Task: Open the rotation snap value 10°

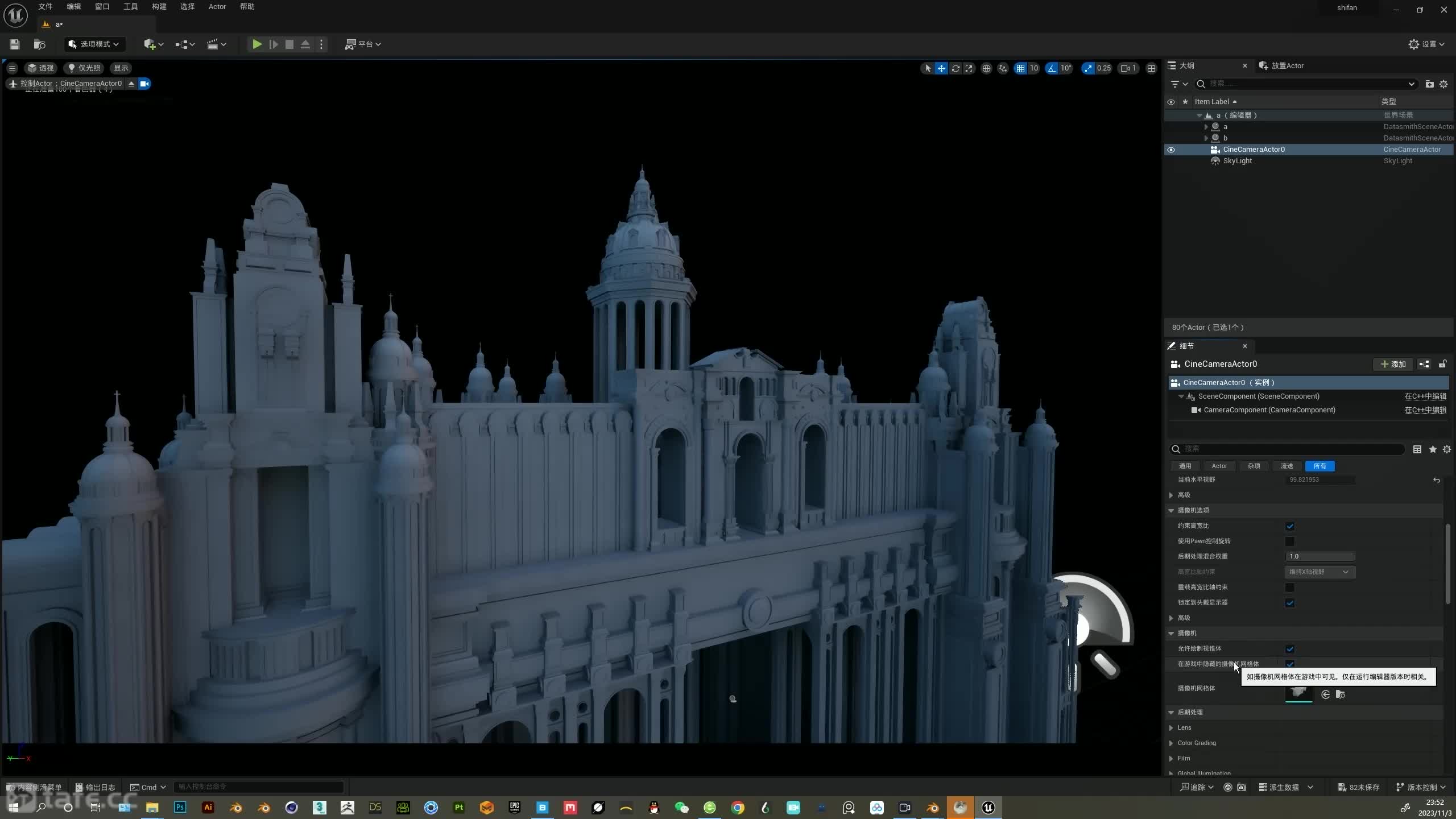Action: (1066, 68)
